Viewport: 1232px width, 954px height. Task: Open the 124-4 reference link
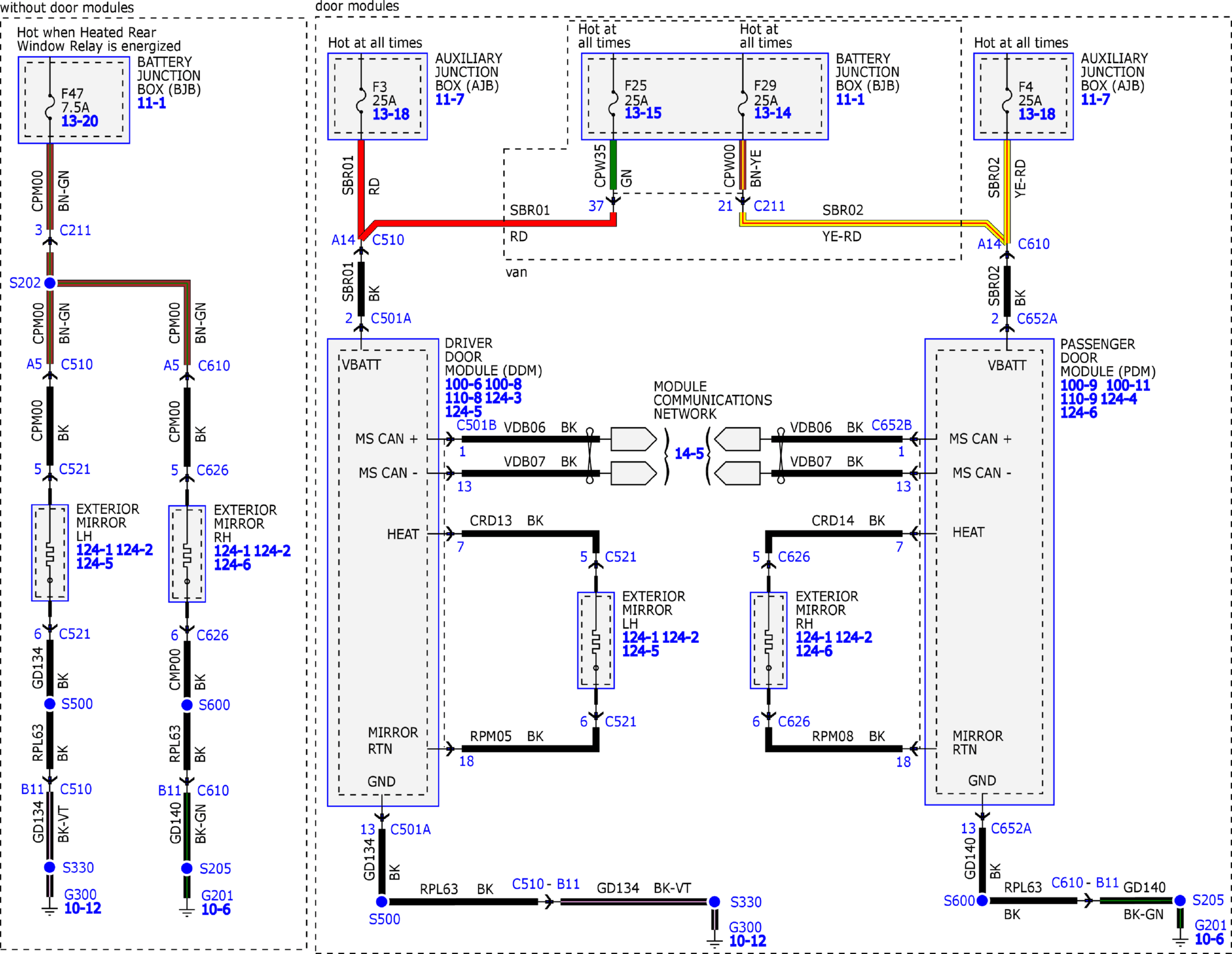click(x=1118, y=399)
